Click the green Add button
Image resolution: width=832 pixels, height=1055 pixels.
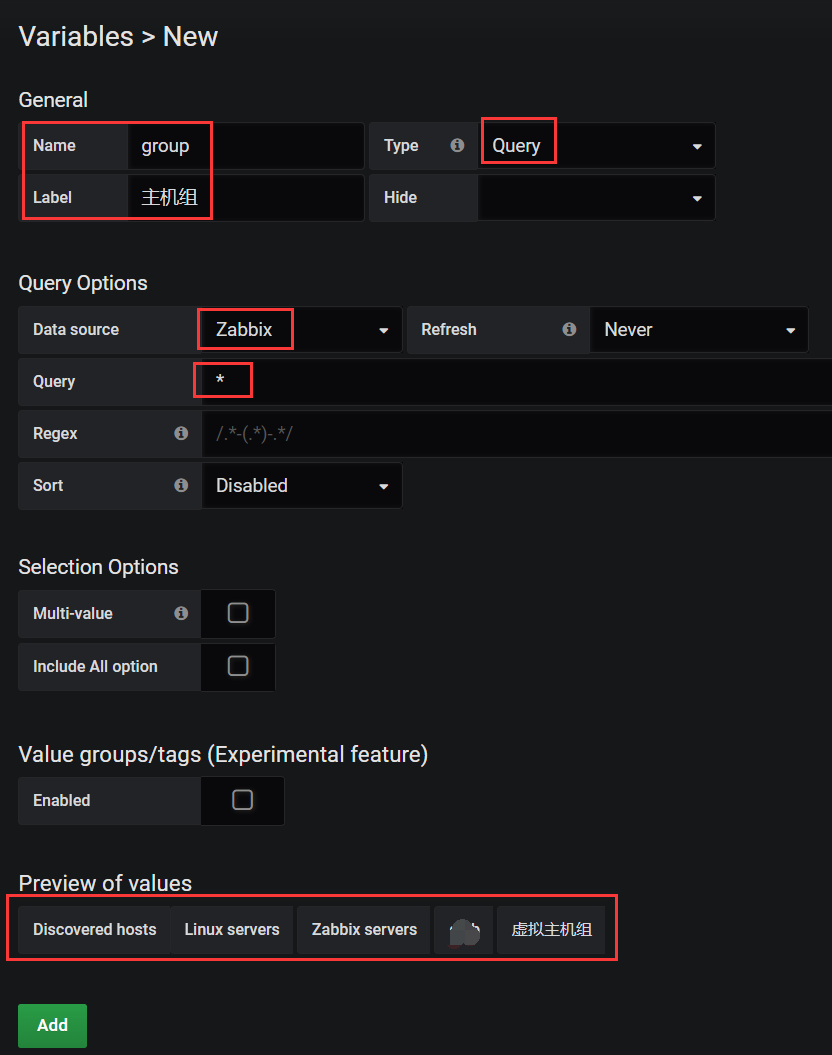click(x=52, y=1025)
